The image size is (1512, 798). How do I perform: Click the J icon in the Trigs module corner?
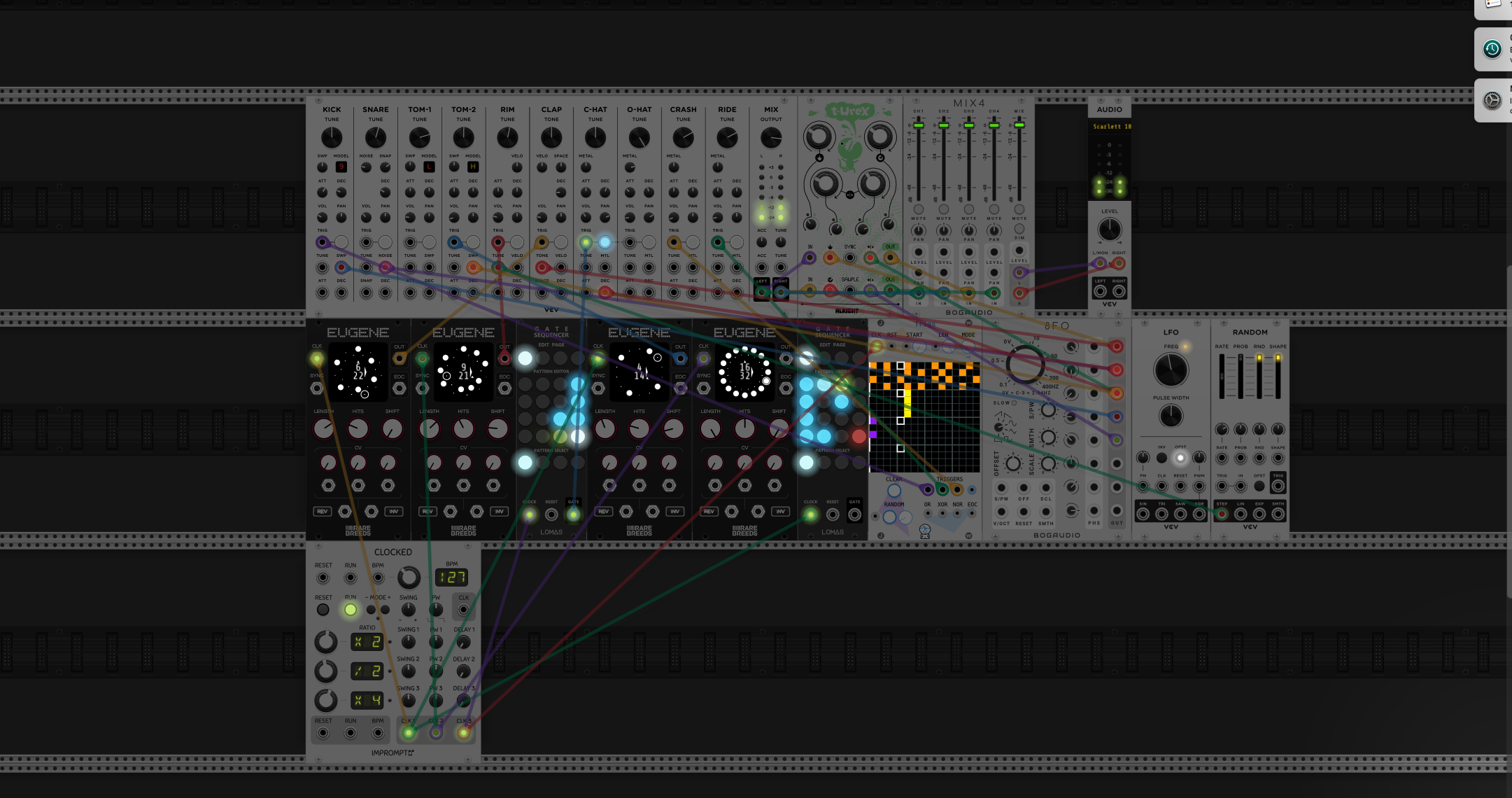point(881,535)
